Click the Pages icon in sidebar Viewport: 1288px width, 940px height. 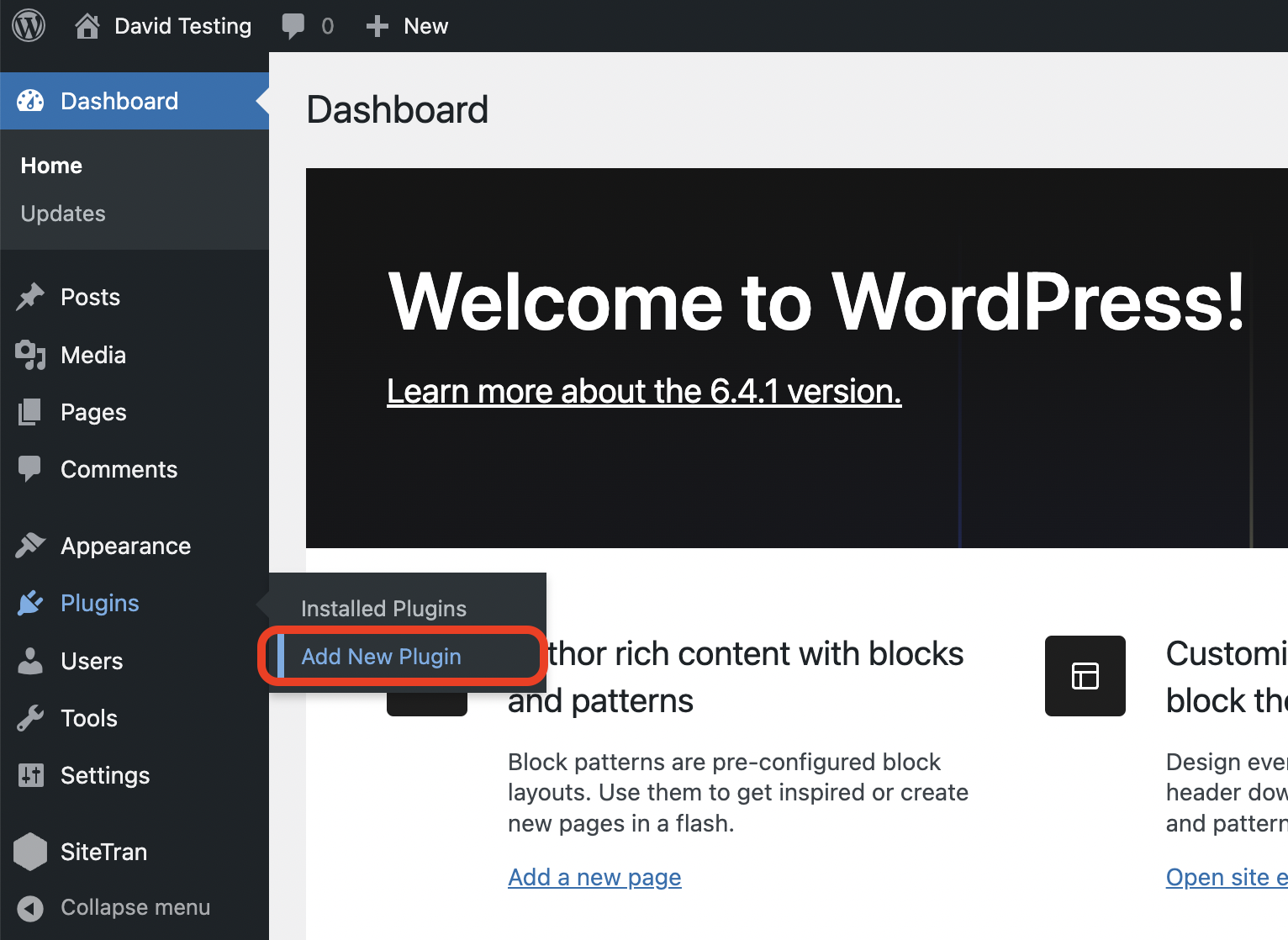tap(30, 412)
